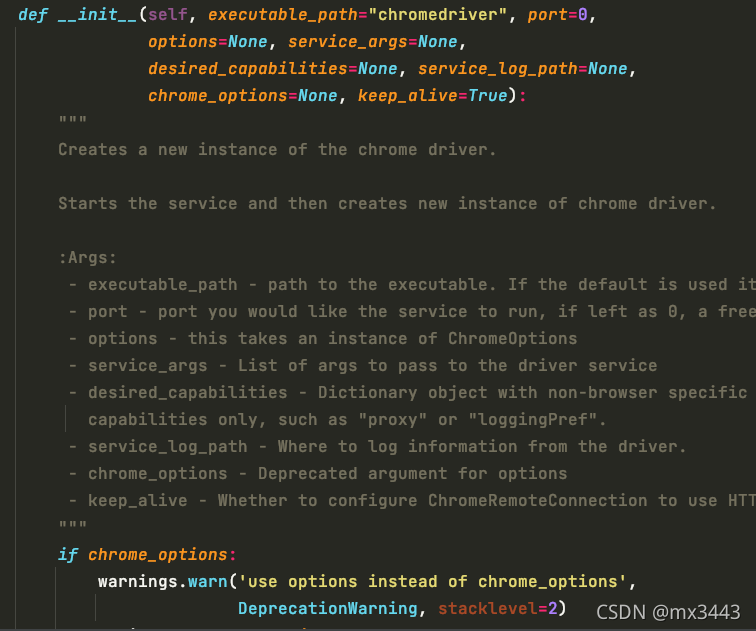
Task: Click docstring line 'service_log_path - Where to log'
Action: pos(377,447)
